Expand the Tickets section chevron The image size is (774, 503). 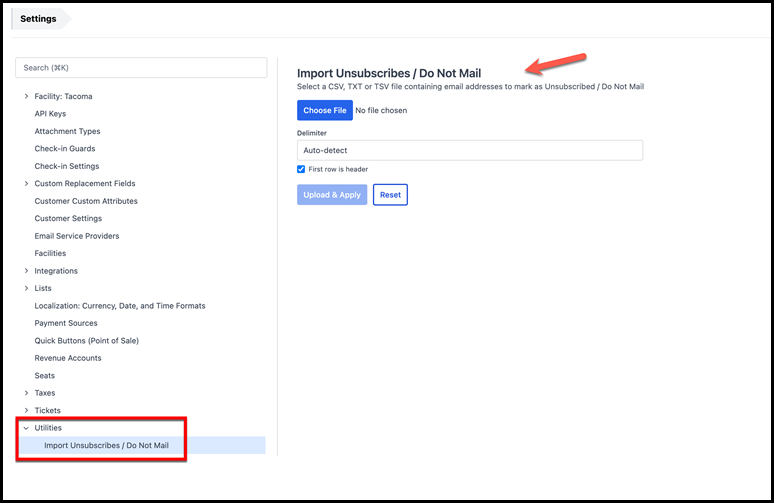pos(26,411)
